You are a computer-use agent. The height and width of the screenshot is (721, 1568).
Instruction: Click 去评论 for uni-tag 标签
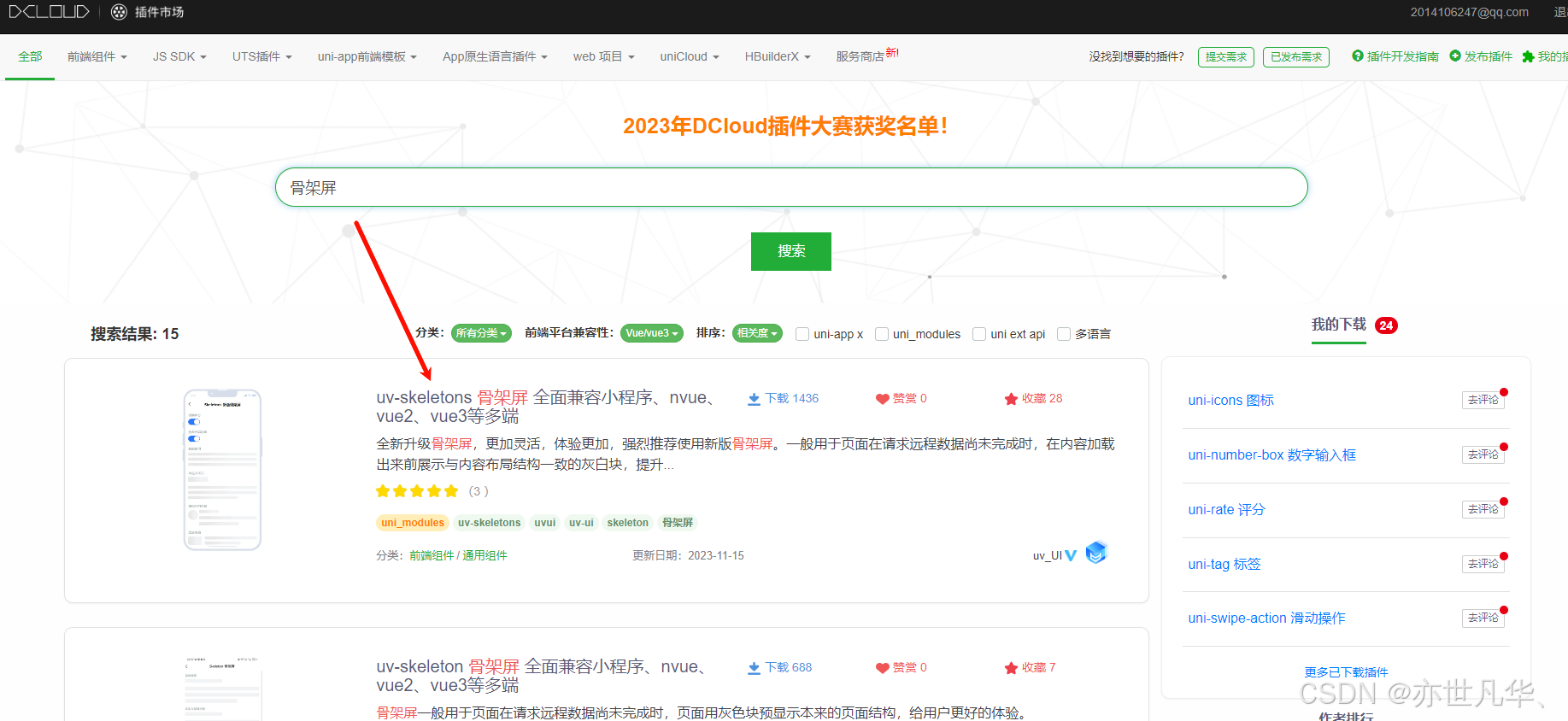click(x=1483, y=564)
